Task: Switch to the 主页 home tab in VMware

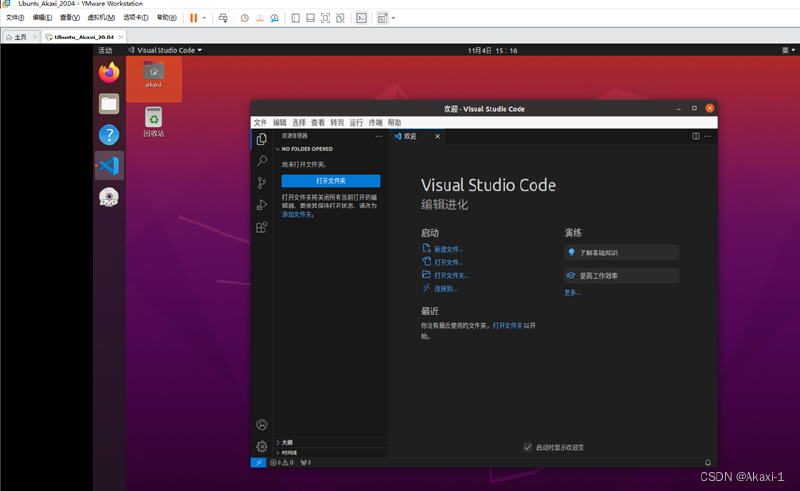Action: [20, 37]
